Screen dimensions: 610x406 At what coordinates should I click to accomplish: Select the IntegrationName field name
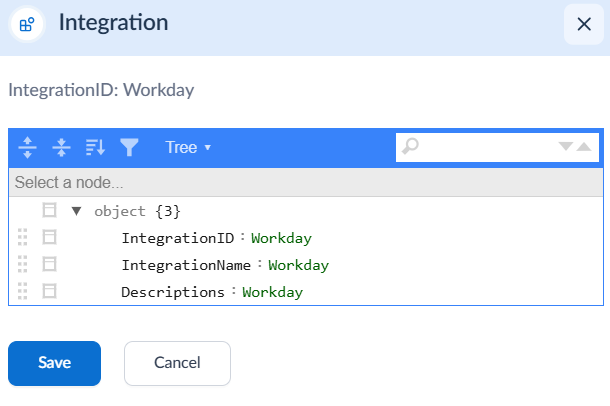point(186,265)
